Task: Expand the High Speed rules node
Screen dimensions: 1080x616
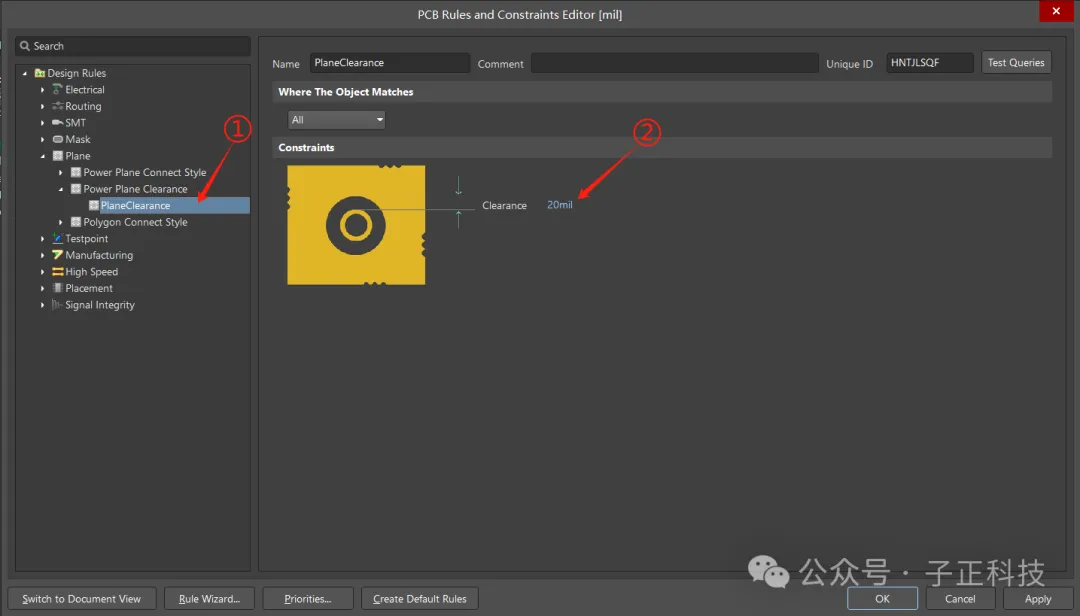Action: click(x=43, y=271)
